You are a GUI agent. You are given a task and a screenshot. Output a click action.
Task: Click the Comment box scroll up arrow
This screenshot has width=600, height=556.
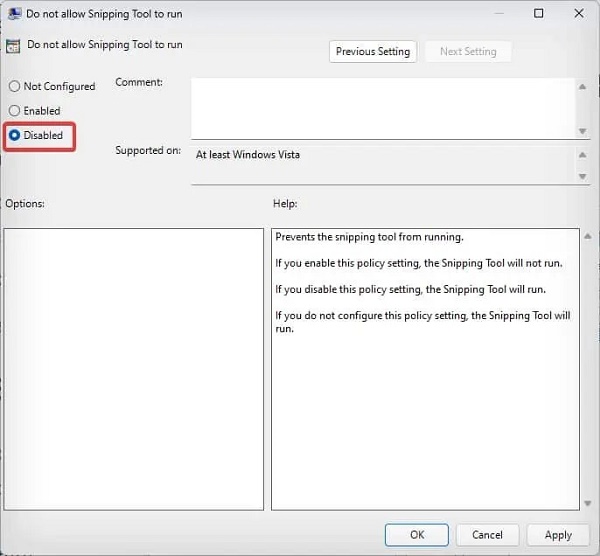582,87
